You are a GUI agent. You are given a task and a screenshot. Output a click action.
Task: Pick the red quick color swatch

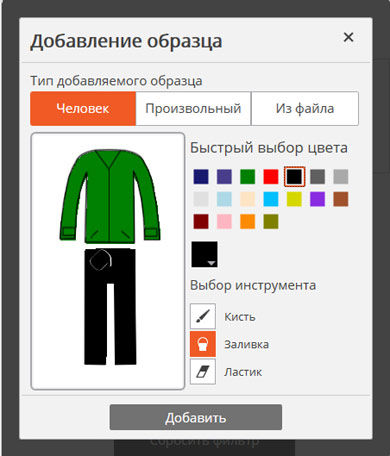pyautogui.click(x=271, y=177)
